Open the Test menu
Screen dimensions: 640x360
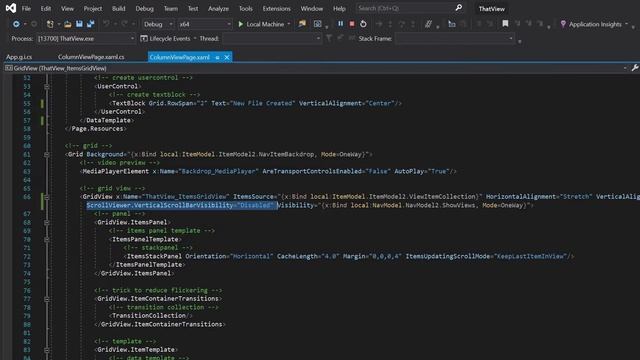click(x=193, y=8)
